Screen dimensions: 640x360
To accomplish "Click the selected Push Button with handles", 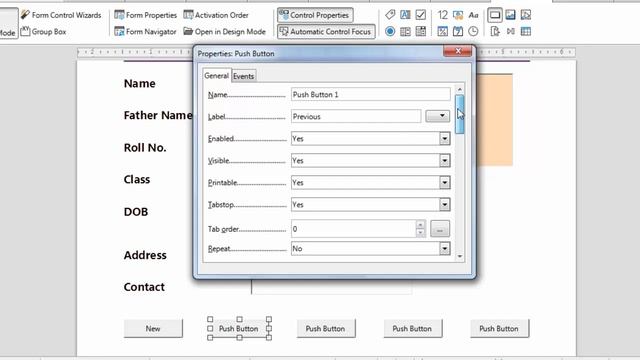I will (239, 329).
